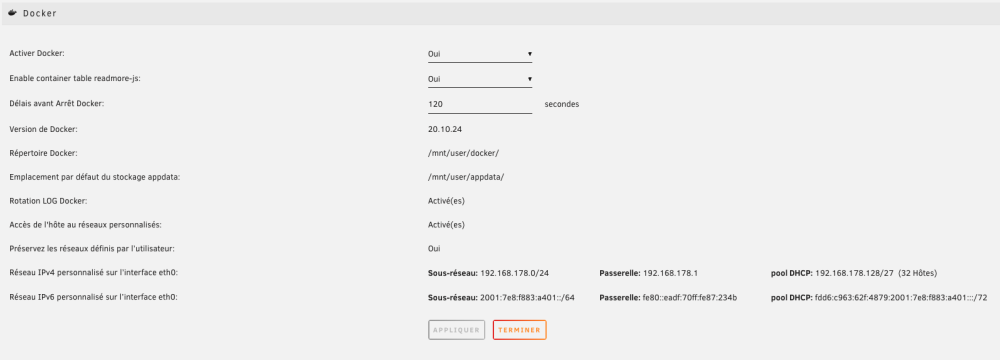Click Emplacement par défaut du stockage appdata label
This screenshot has width=1000, height=360.
(95, 177)
